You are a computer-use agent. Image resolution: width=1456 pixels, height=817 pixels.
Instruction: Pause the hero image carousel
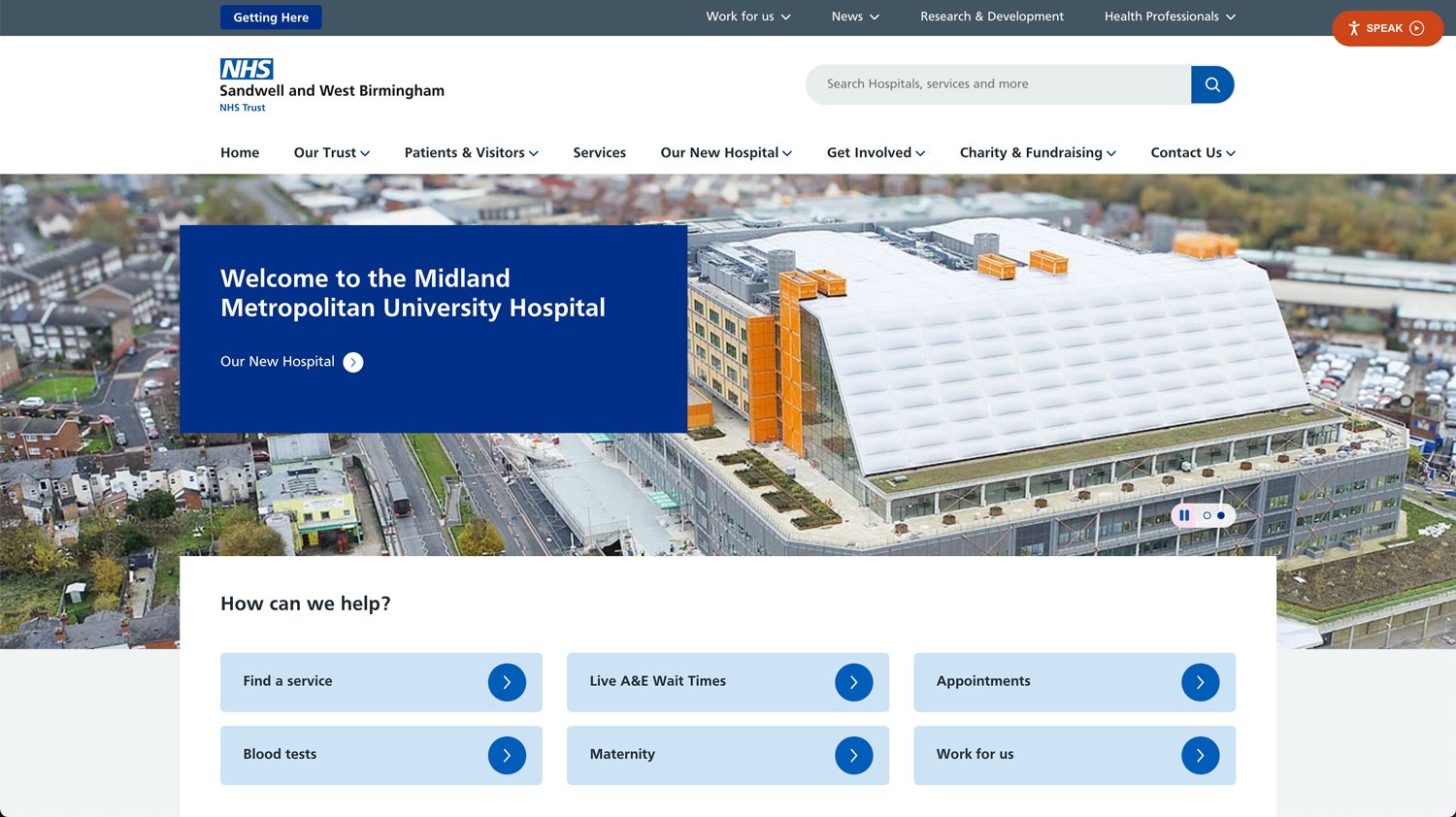[x=1184, y=515]
